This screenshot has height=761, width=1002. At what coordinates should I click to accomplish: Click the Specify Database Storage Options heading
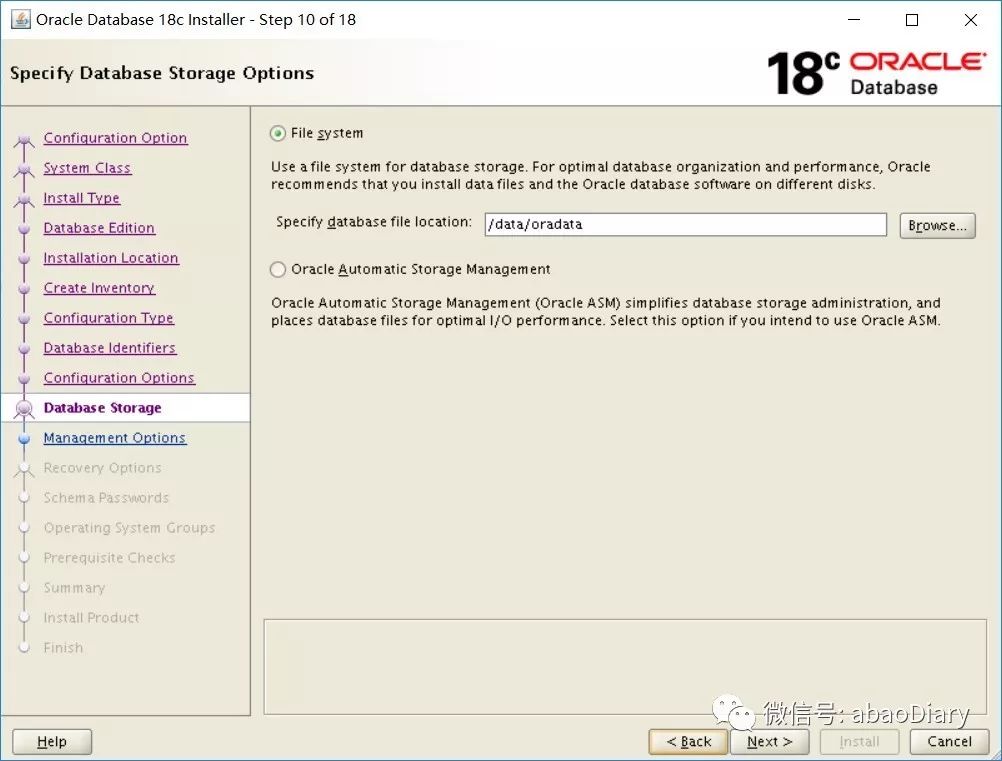pyautogui.click(x=162, y=73)
